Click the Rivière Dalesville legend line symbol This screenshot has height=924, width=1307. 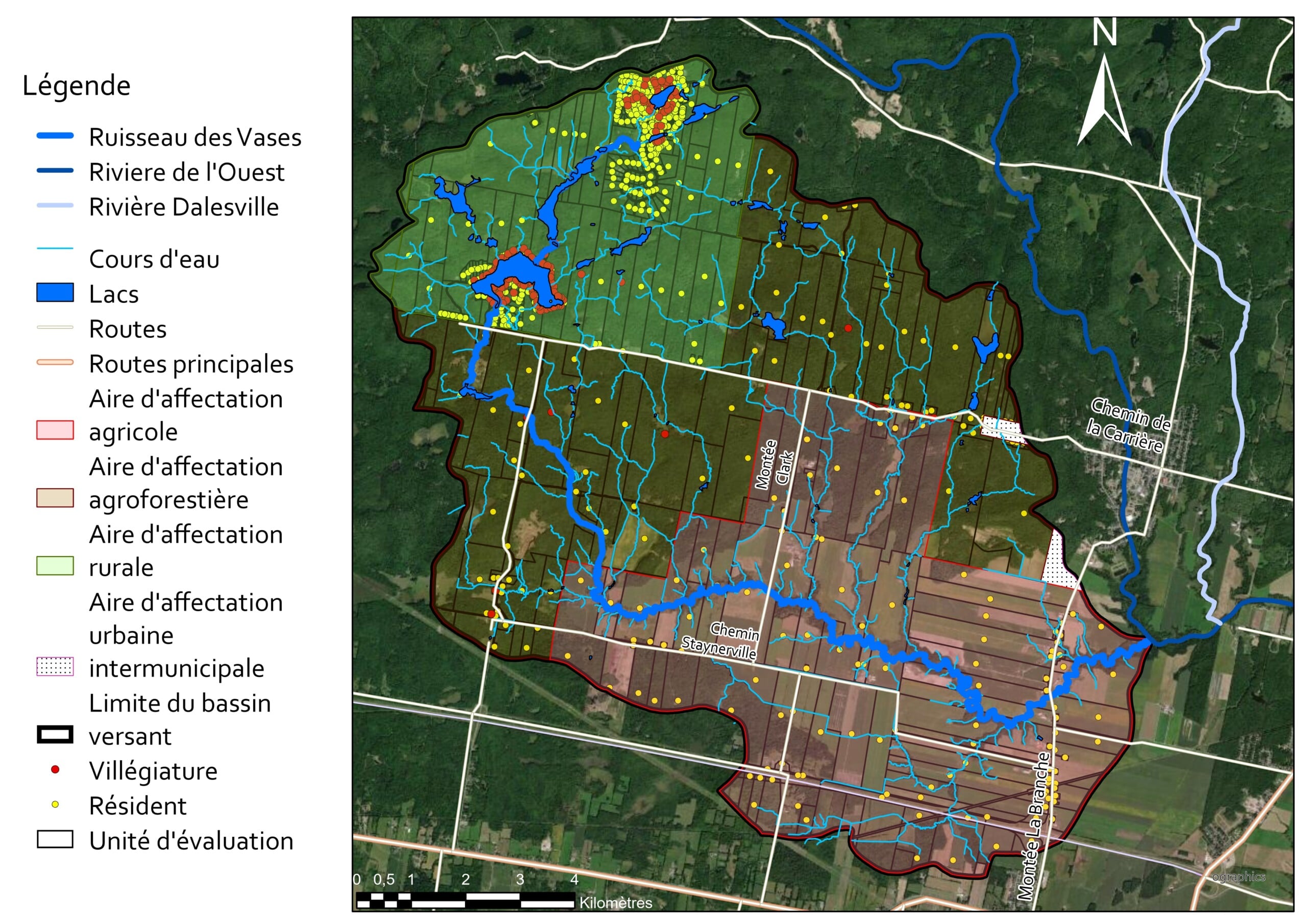click(x=55, y=206)
